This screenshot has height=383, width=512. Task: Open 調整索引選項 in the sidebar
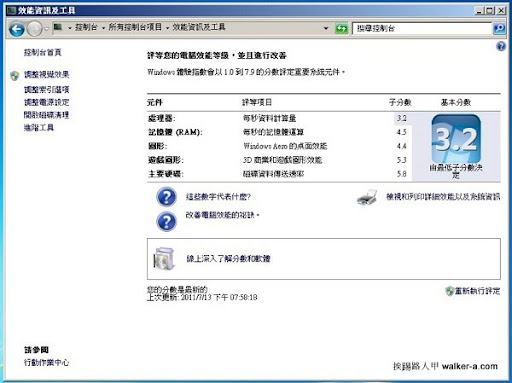(46, 89)
